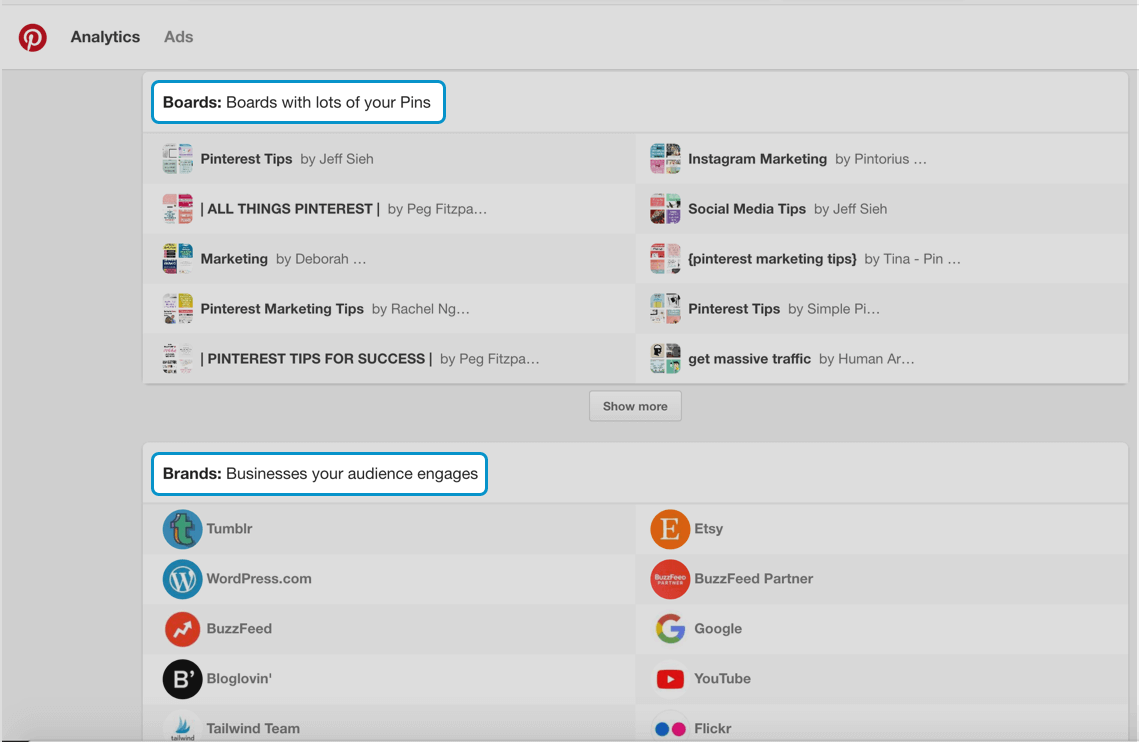Click the YouTube brand icon
Screen dimensions: 1139x742
[x=670, y=679]
